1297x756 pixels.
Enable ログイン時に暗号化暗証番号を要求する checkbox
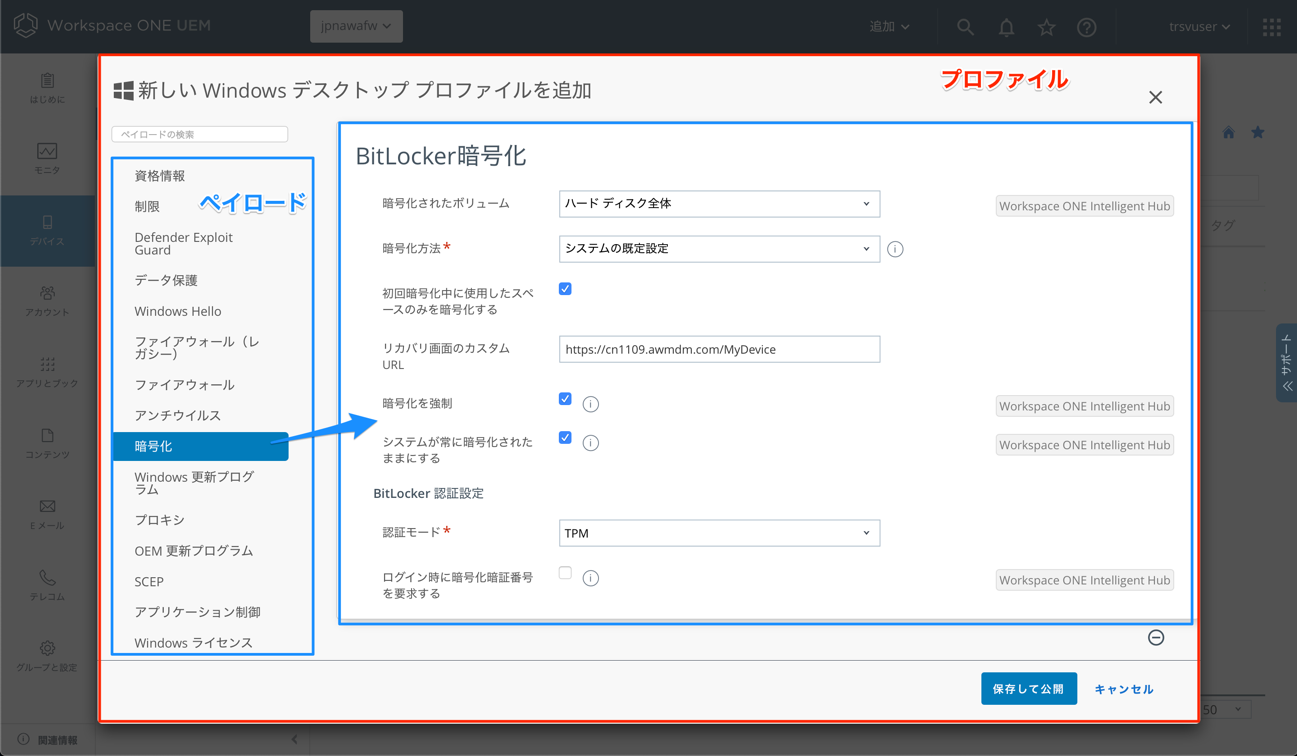(x=565, y=573)
